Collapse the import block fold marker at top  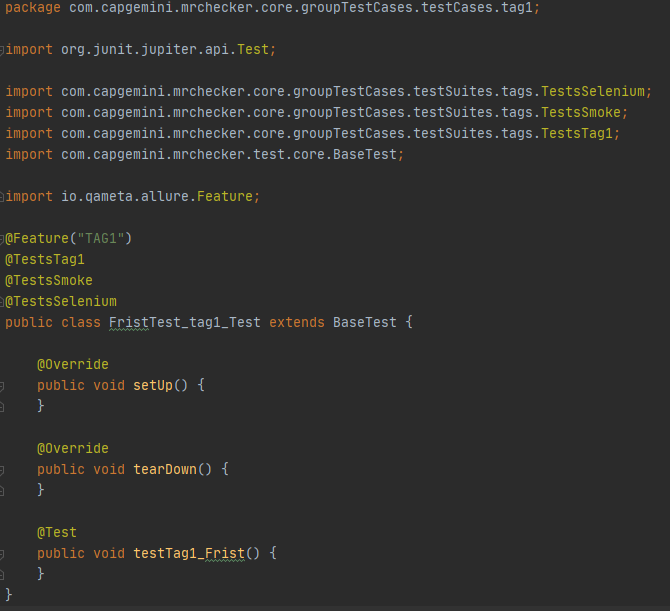click(x=3, y=49)
